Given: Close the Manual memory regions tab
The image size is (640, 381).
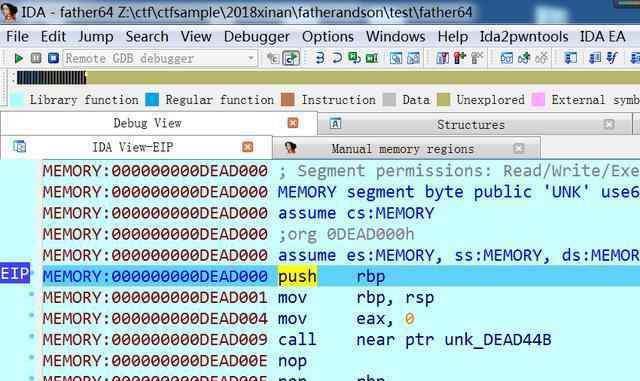Looking at the screenshot, I should (x=518, y=148).
